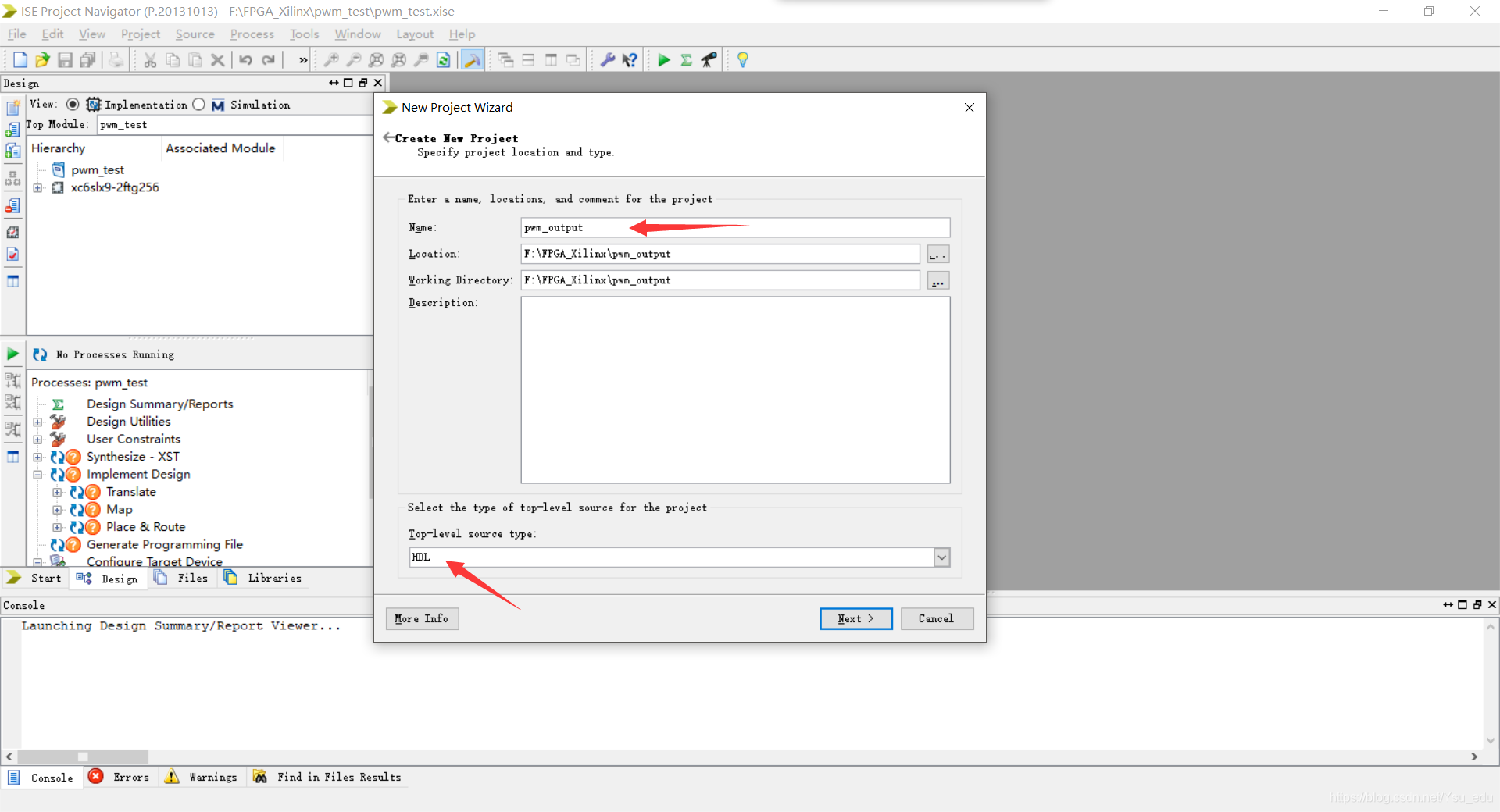Expand the Design Utilities process node
This screenshot has width=1500, height=812.
37,422
